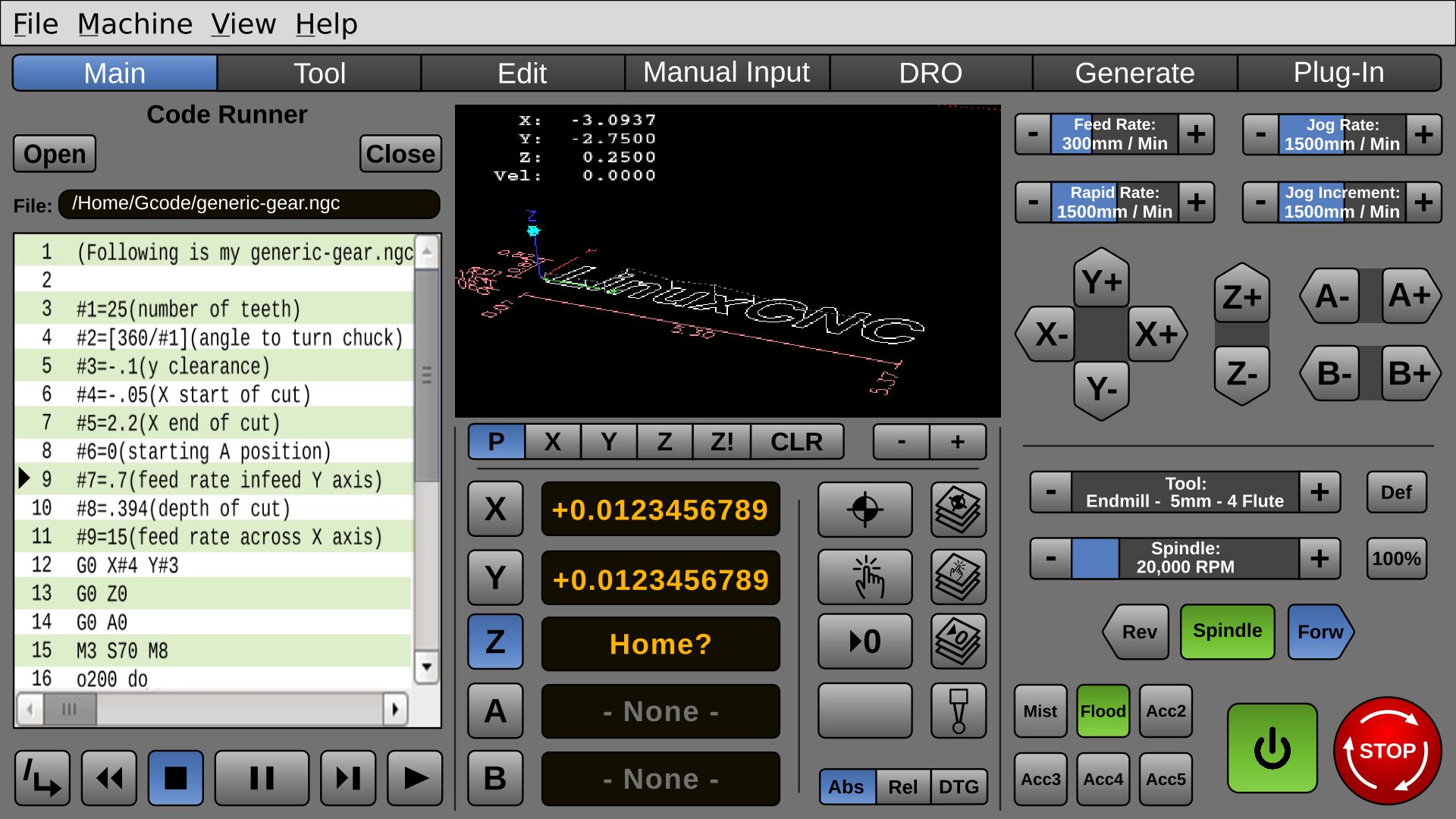This screenshot has height=819, width=1456.
Task: Start playing the G-code program
Action: [415, 778]
